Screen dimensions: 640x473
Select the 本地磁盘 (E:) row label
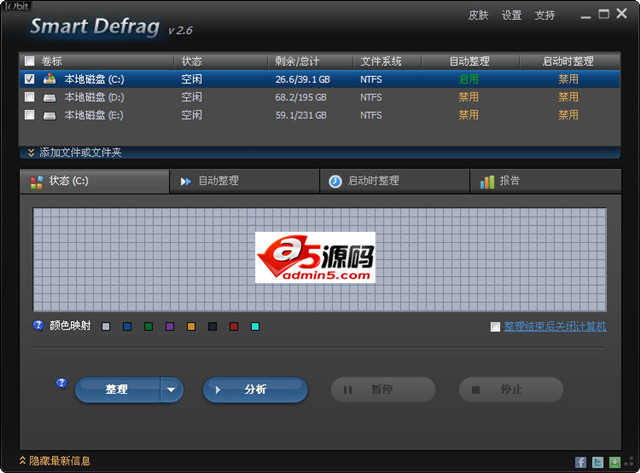pyautogui.click(x=94, y=115)
